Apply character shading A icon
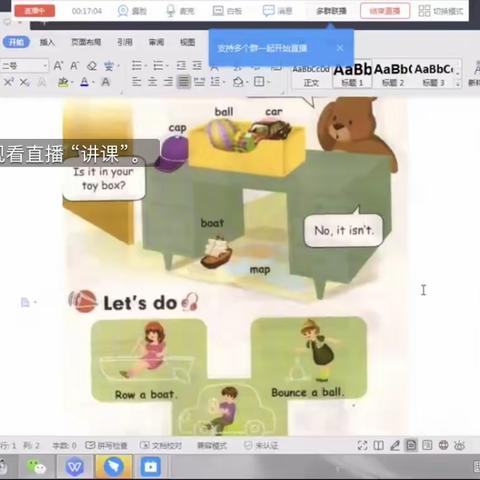 [x=106, y=82]
